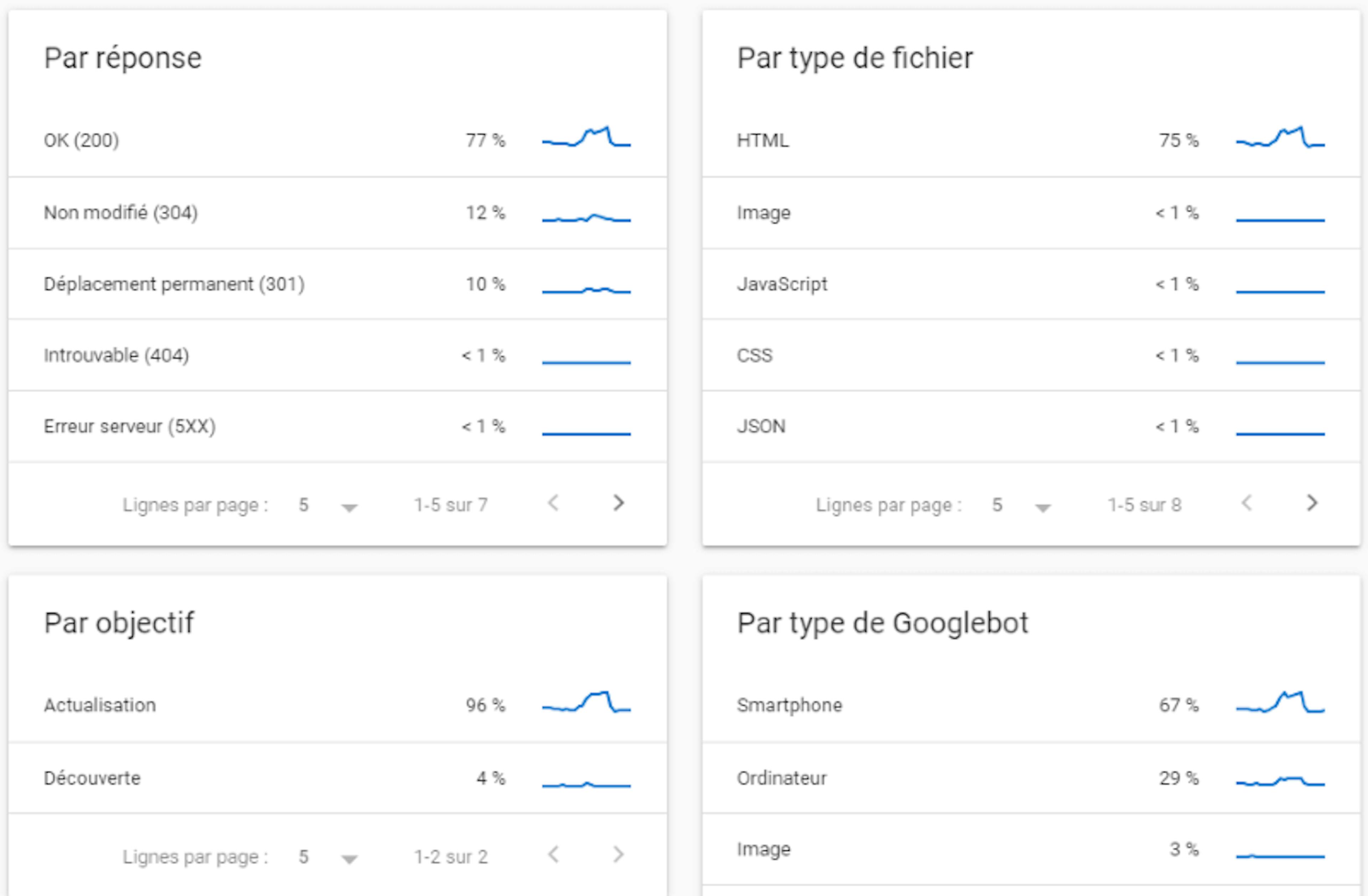Click the Erreur serveur (5XX) row
The width and height of the screenshot is (1368, 896).
point(230,426)
